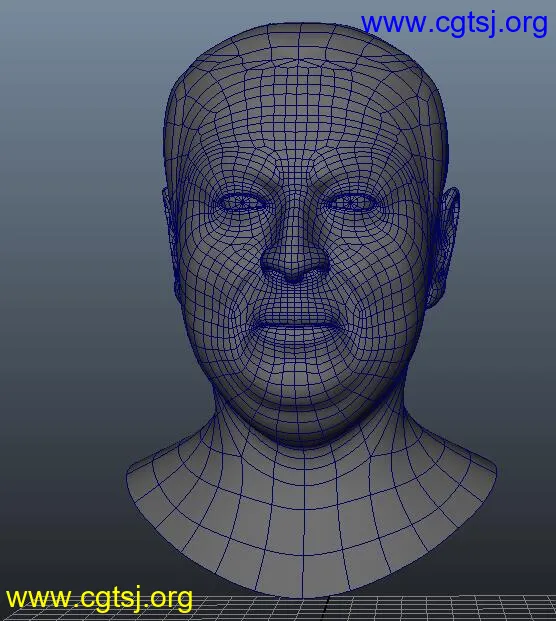556x621 pixels.
Task: Click the dark grid origin line
Action: click(326, 607)
